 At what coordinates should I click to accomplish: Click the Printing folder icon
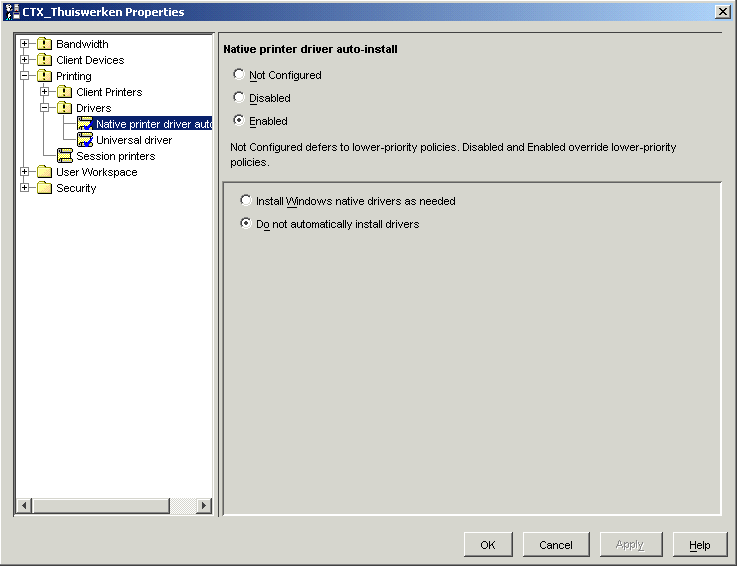[x=44, y=76]
